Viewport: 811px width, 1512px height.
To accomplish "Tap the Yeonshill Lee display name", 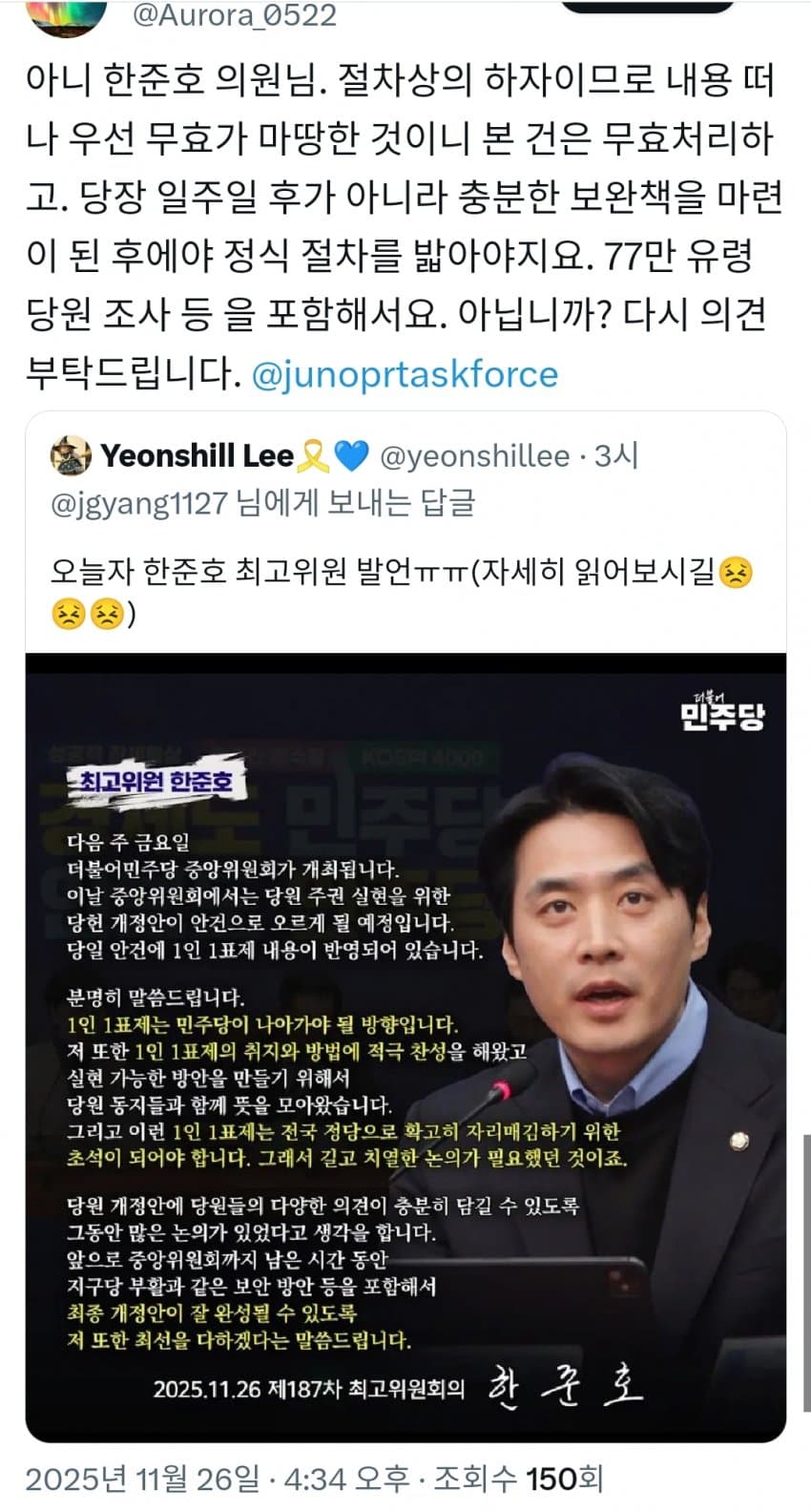I will 198,456.
